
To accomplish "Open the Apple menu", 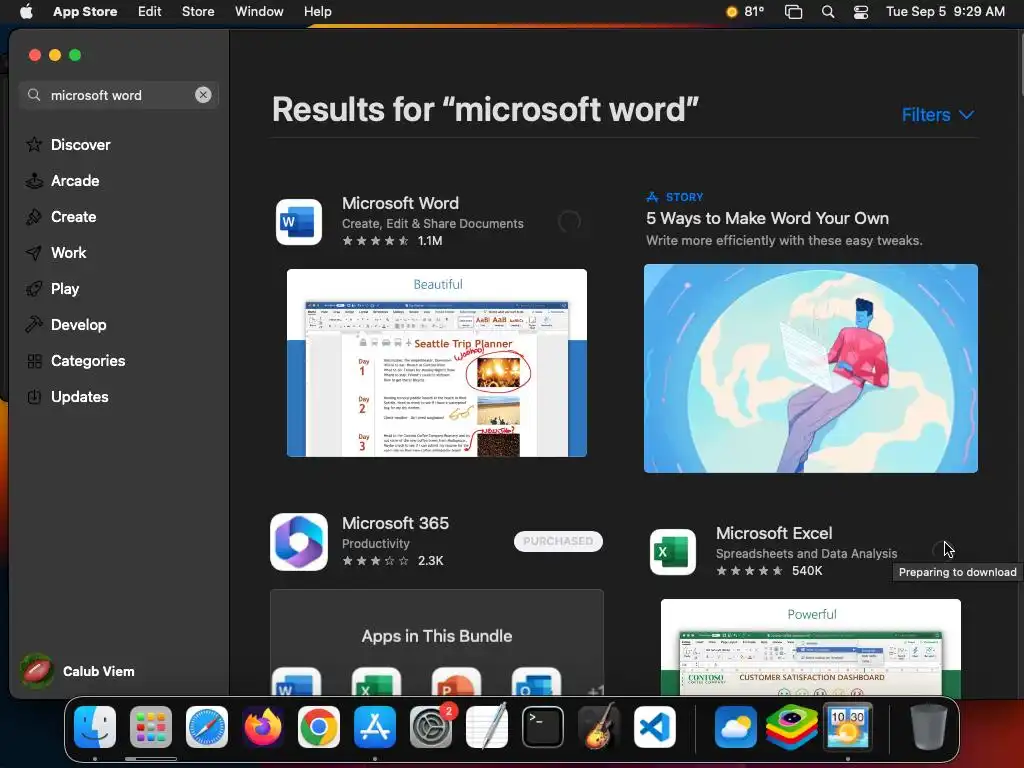I will [26, 12].
